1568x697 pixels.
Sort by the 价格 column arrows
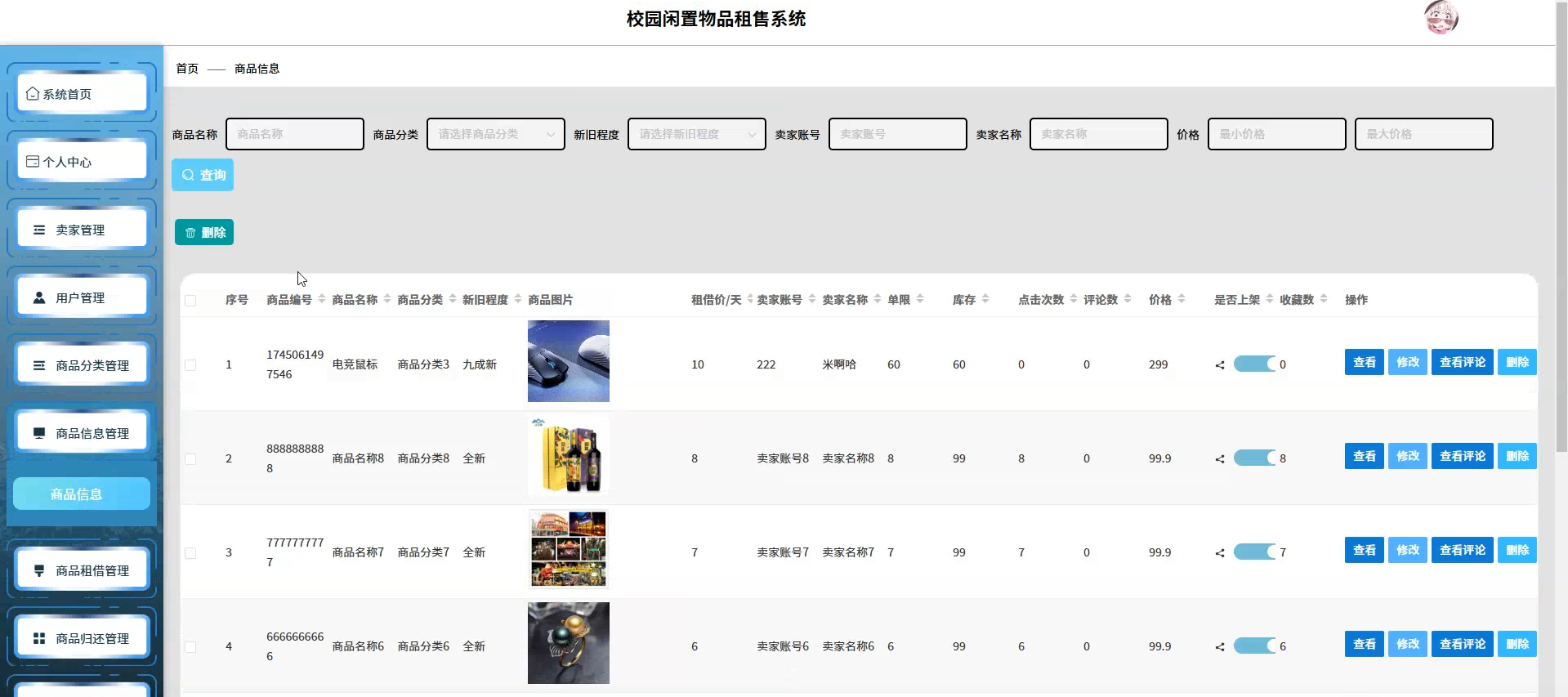click(x=1182, y=299)
